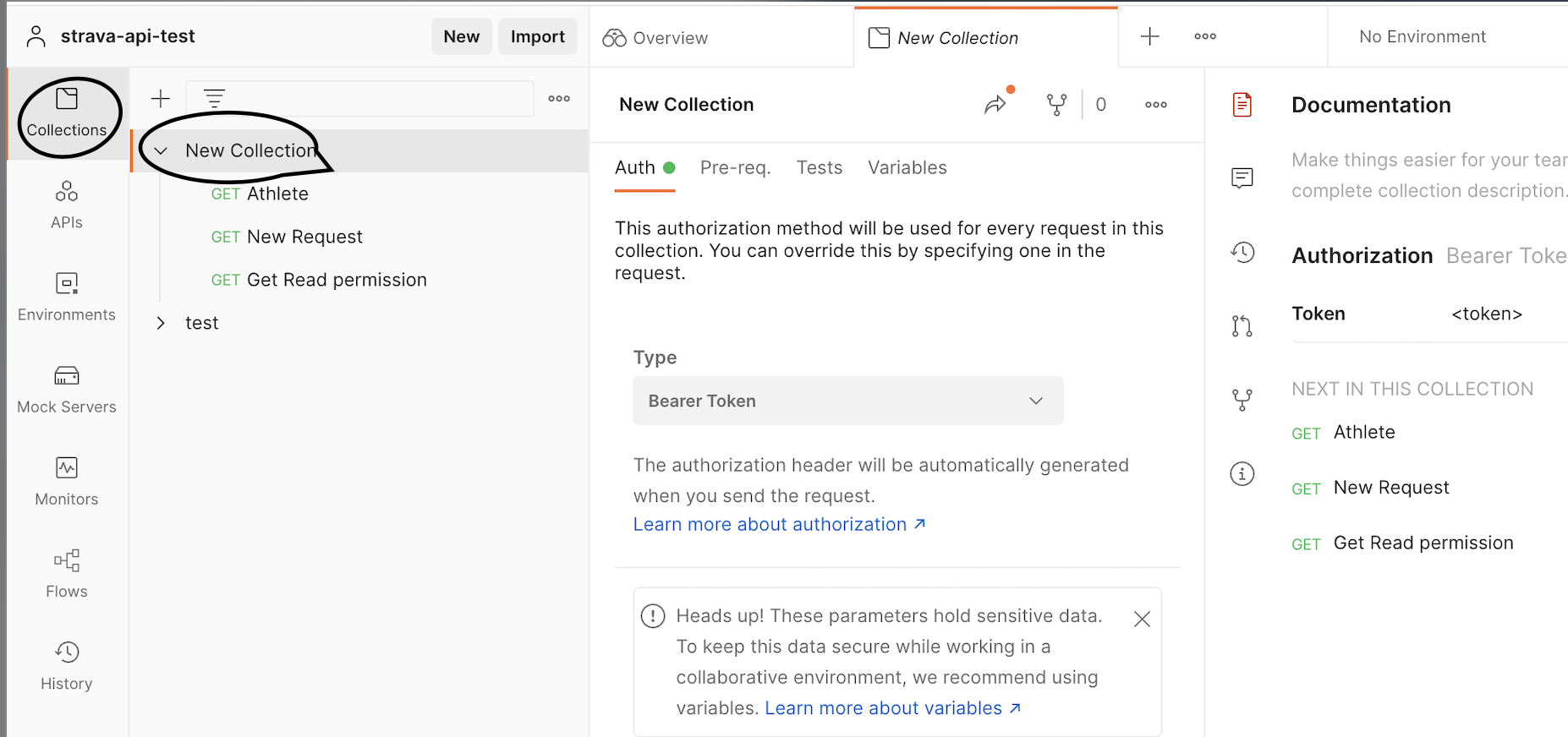The width and height of the screenshot is (1568, 737).
Task: Open Learn more about authorization link
Action: pos(780,525)
